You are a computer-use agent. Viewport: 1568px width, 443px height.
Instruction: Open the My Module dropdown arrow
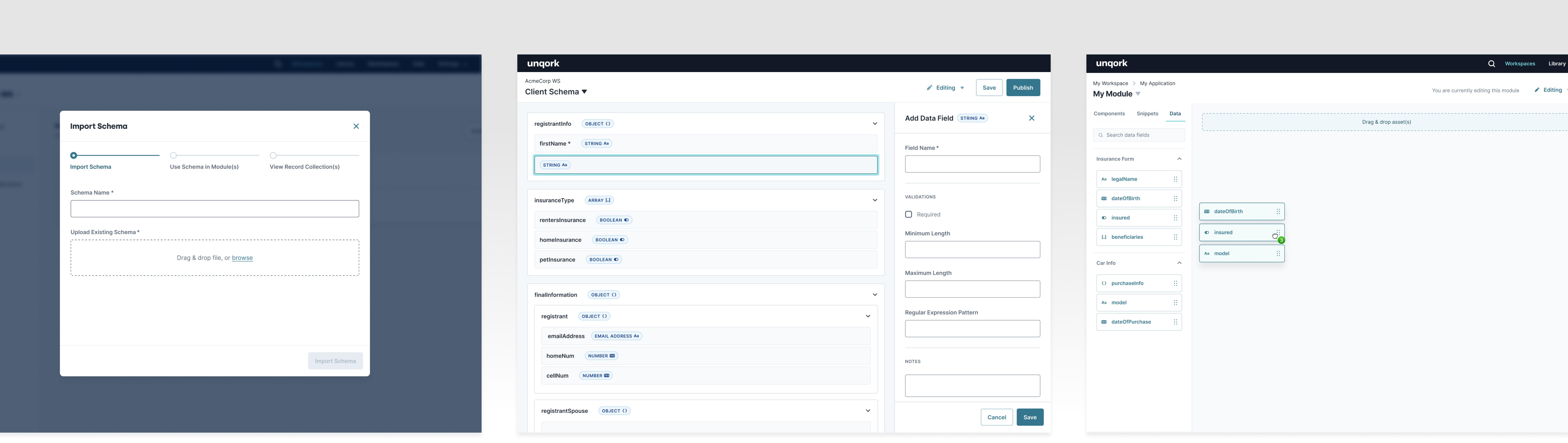click(1138, 94)
